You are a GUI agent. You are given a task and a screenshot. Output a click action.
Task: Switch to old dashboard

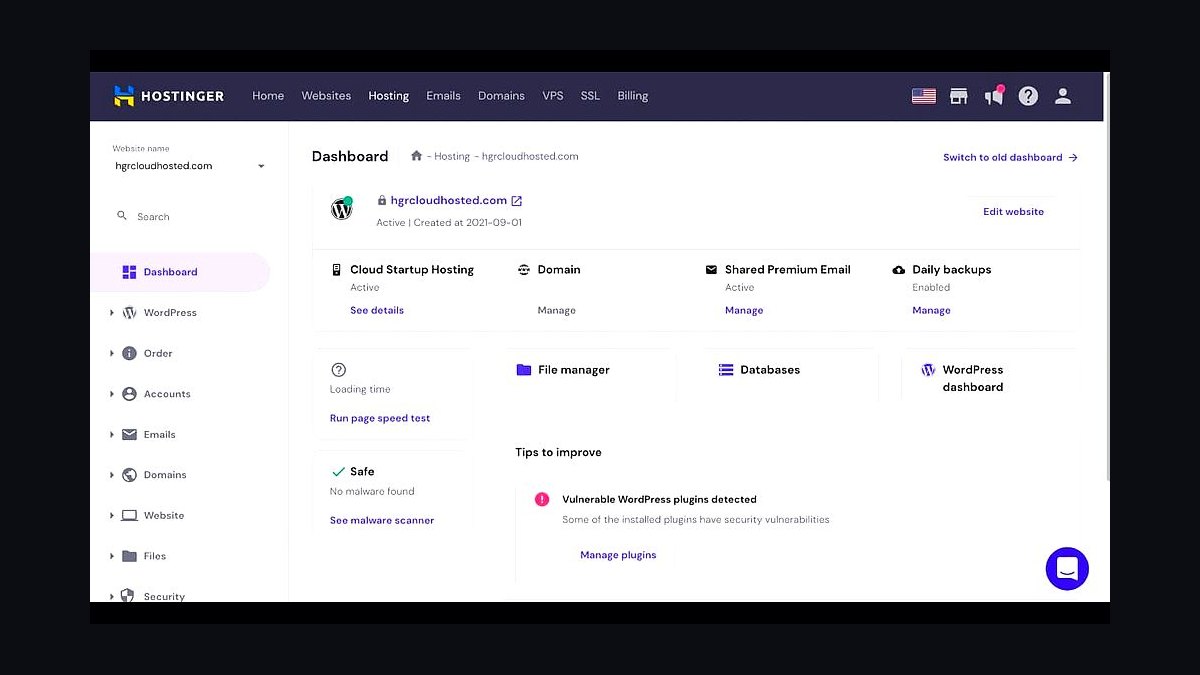(1010, 157)
